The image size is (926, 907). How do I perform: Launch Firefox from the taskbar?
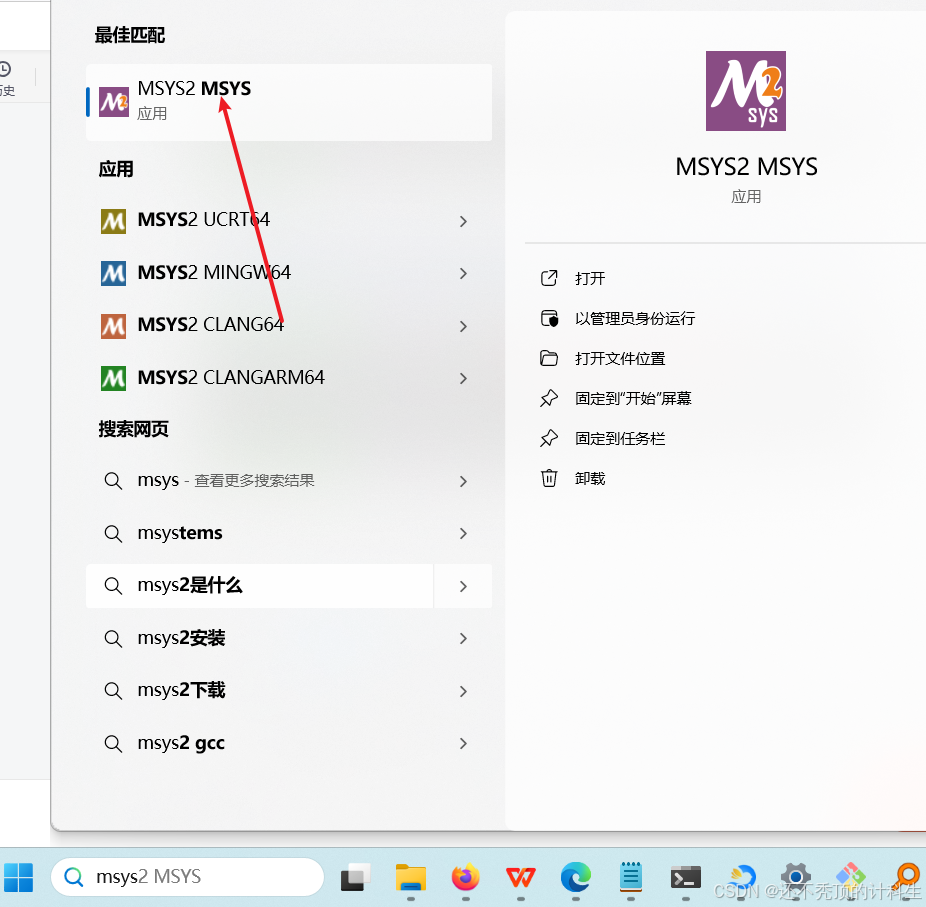click(465, 877)
